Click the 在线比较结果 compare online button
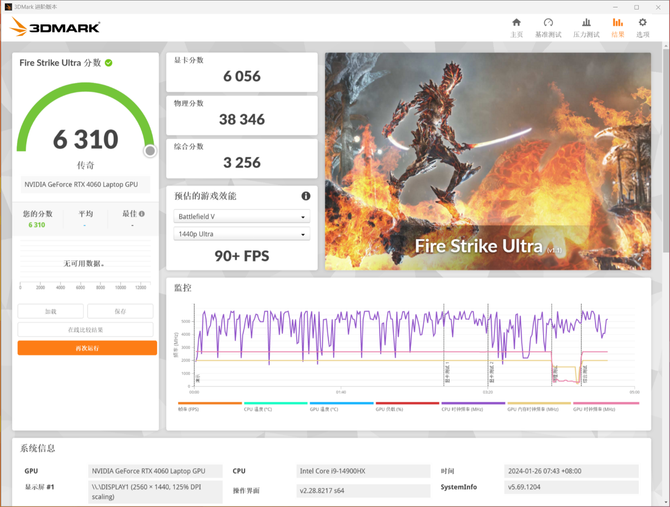The image size is (670, 507). coord(85,330)
